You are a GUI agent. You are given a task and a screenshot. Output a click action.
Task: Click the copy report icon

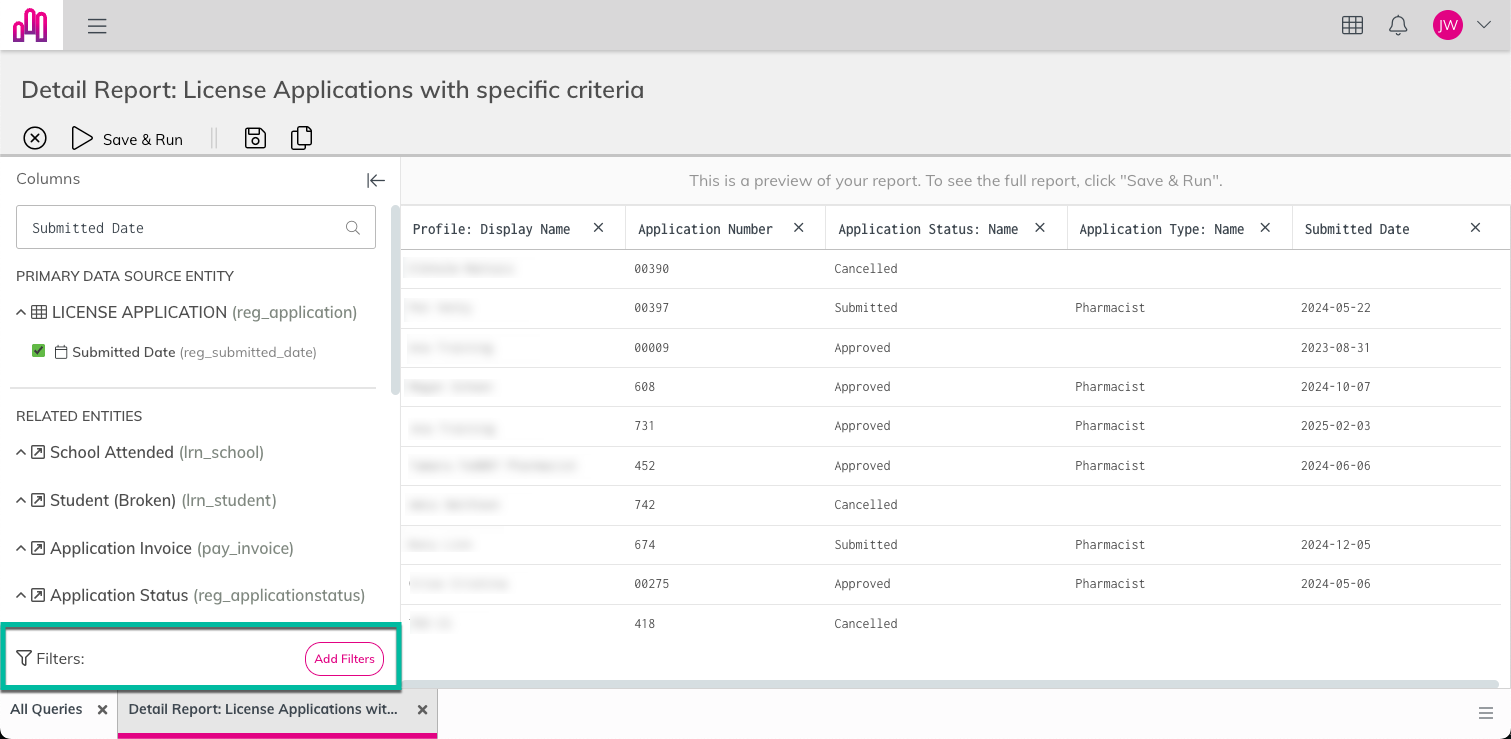coord(301,138)
